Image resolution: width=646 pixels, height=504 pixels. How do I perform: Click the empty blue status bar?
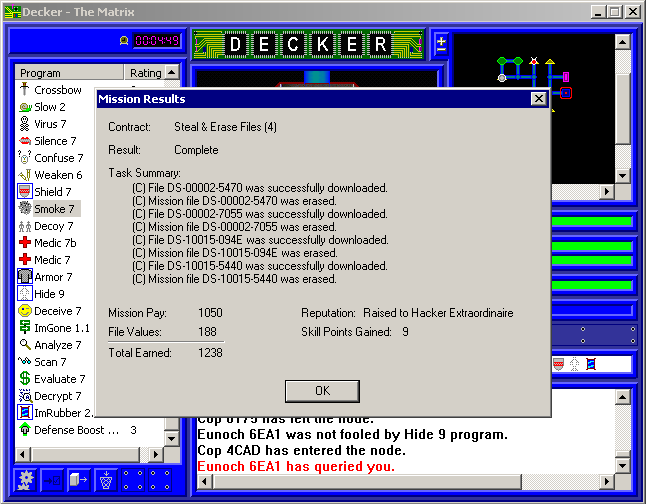[x=592, y=310]
